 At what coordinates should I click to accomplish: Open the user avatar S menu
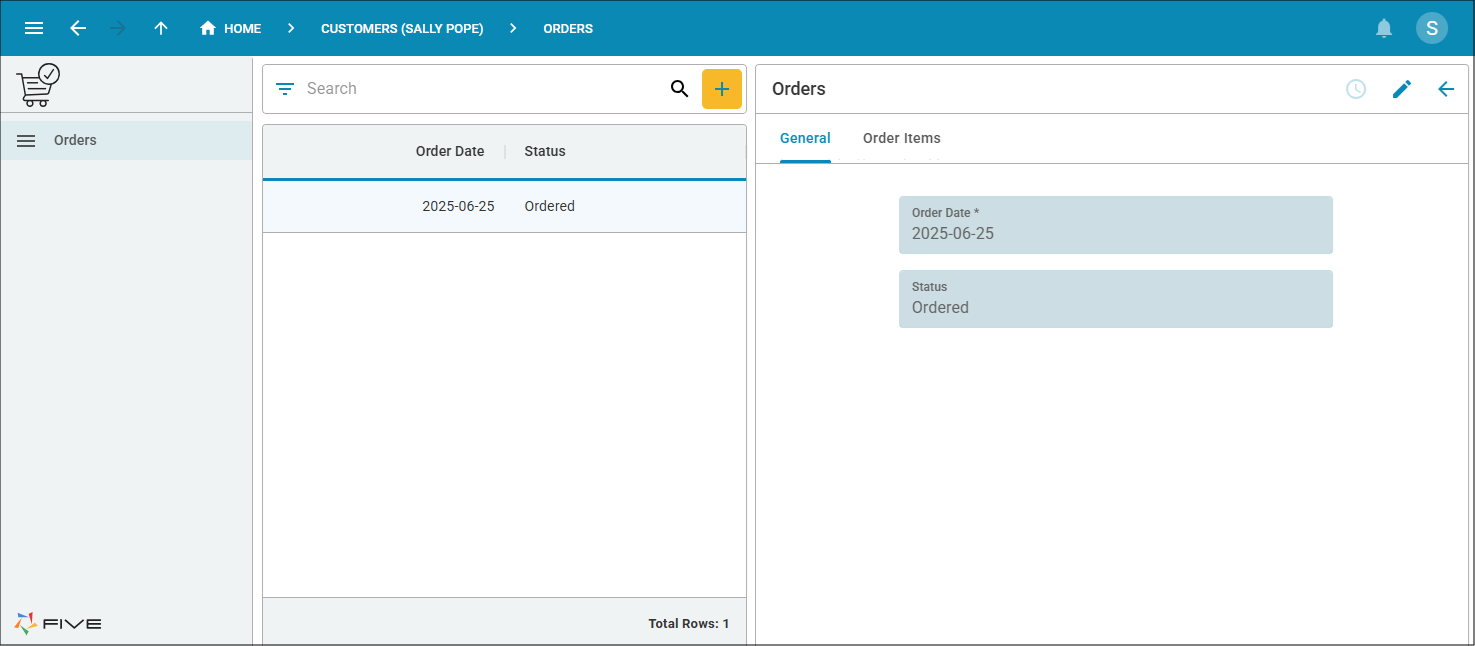tap(1431, 28)
